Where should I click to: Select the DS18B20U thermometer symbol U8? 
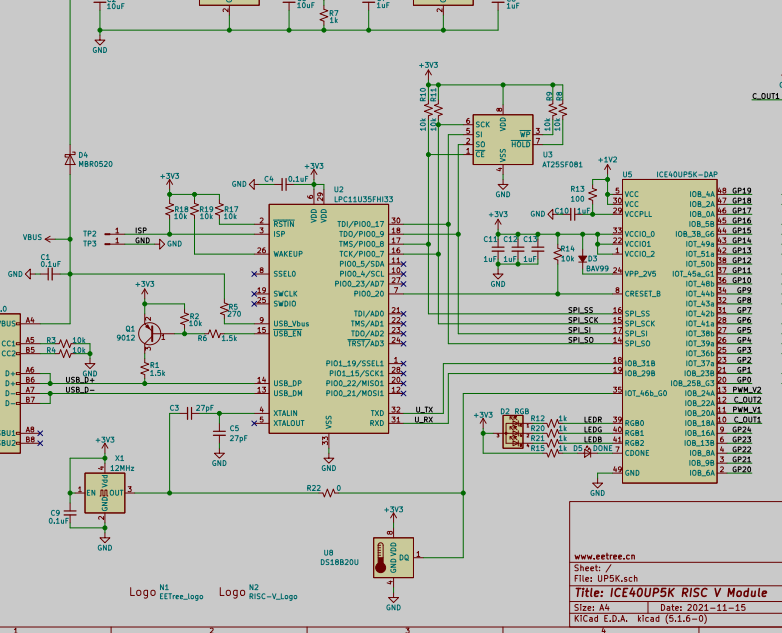click(393, 557)
